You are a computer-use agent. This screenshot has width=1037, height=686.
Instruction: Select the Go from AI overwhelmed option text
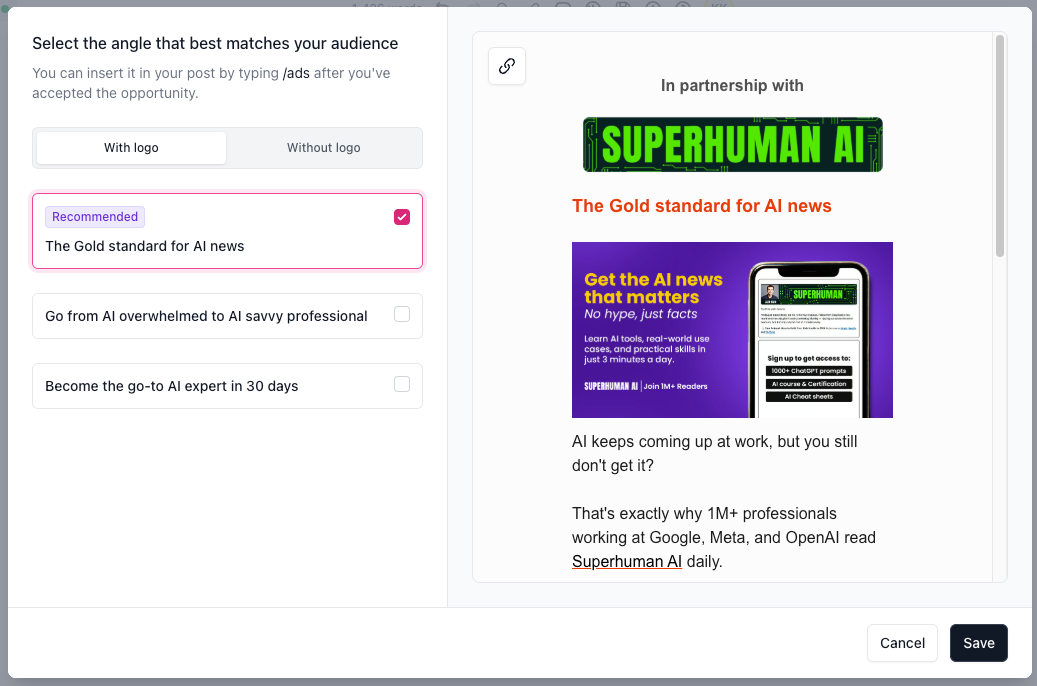tap(206, 316)
